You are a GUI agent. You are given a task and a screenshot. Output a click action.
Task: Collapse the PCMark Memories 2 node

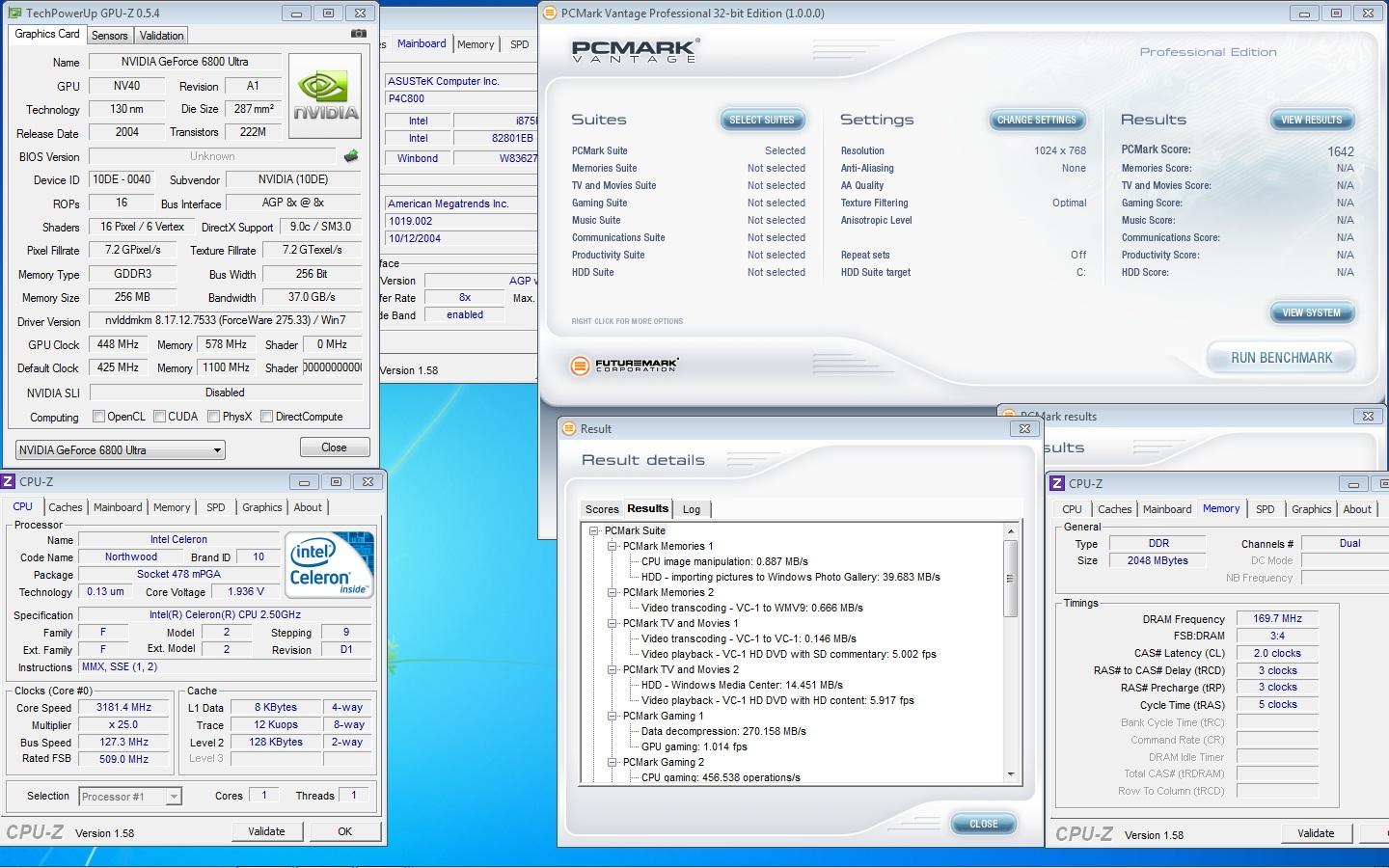click(x=612, y=592)
